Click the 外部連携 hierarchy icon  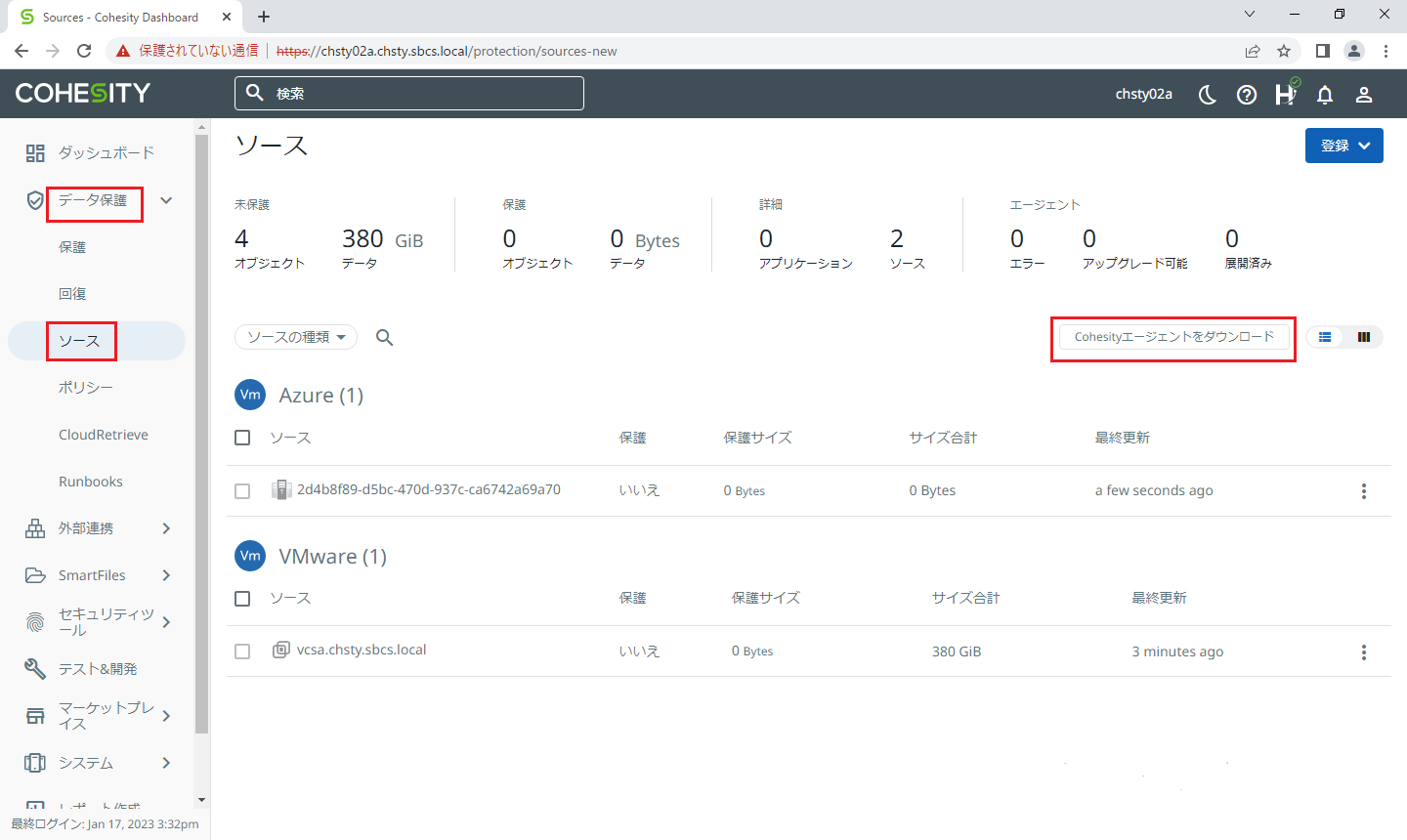tap(35, 528)
